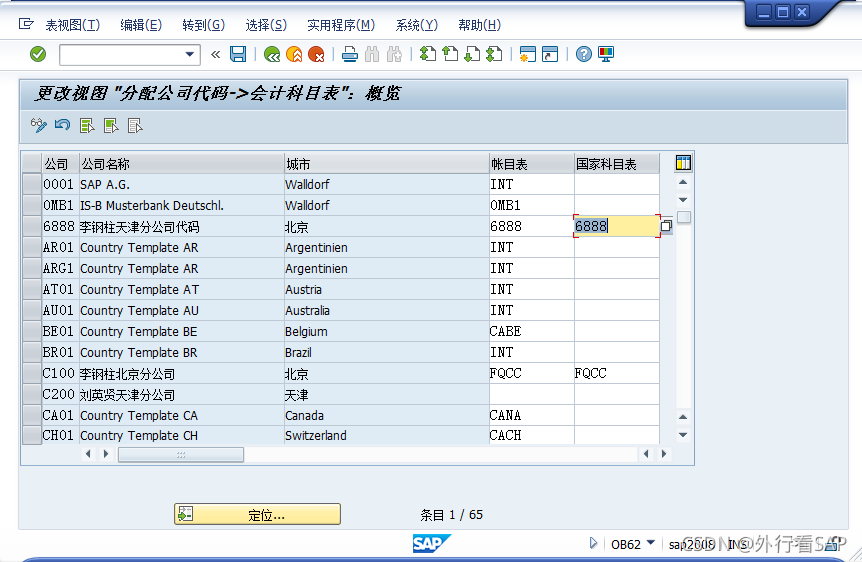The width and height of the screenshot is (862, 562).
Task: Click the Select All entries icon
Action: [x=87, y=126]
